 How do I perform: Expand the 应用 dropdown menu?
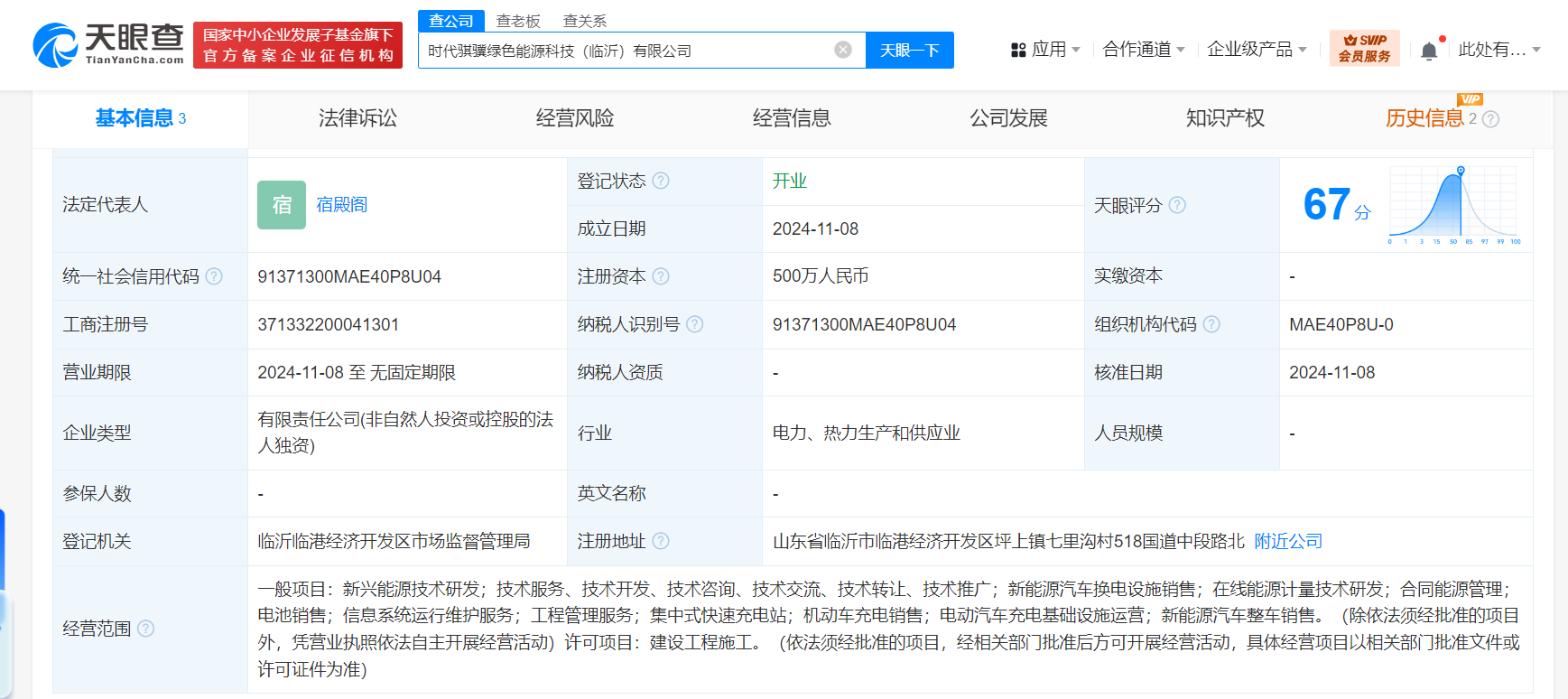(x=1045, y=50)
